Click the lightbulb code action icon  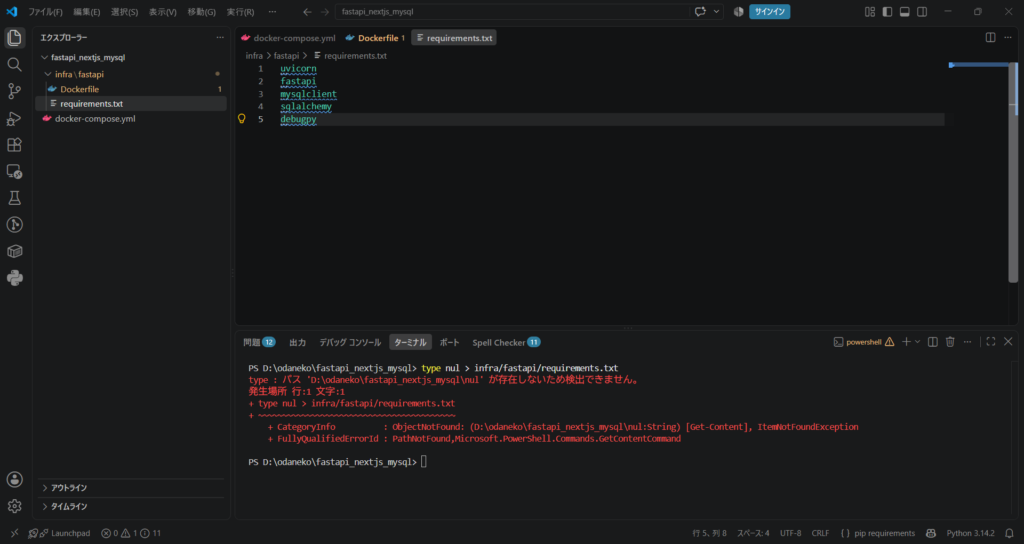[242, 119]
